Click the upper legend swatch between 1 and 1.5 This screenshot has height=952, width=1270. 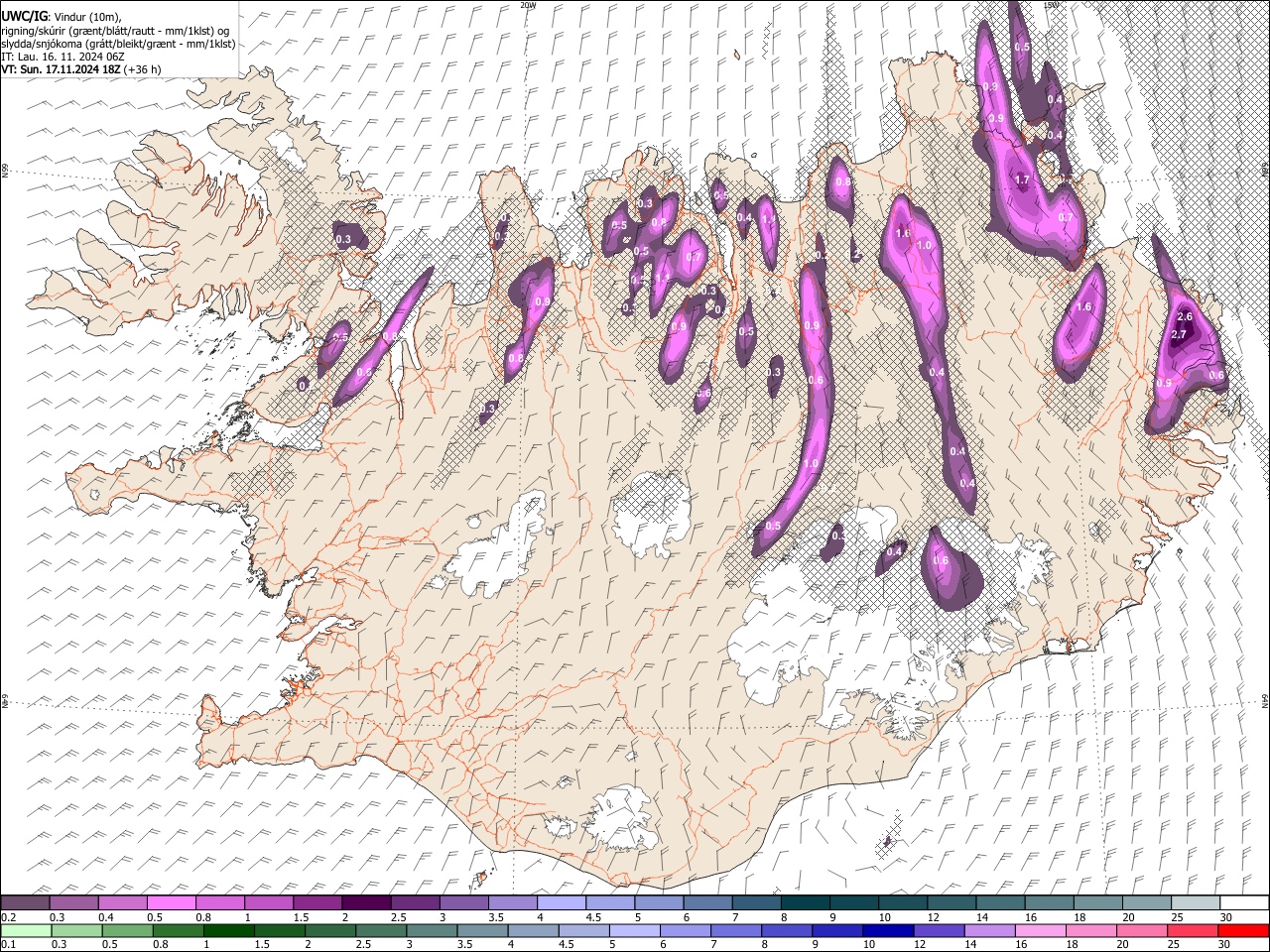click(268, 903)
